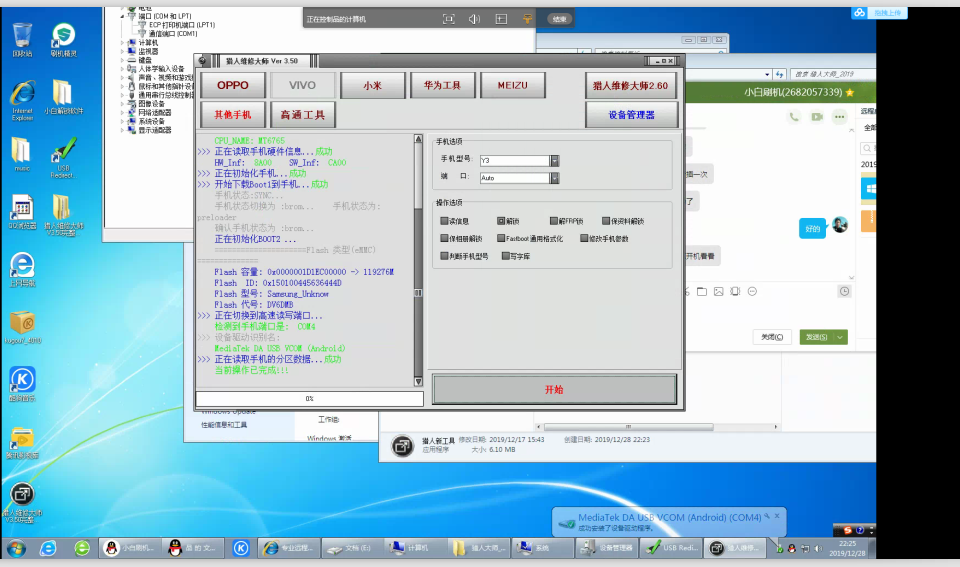Image resolution: width=960 pixels, height=567 pixels.
Task: Start a voice call in QQ chat
Action: coord(794,116)
